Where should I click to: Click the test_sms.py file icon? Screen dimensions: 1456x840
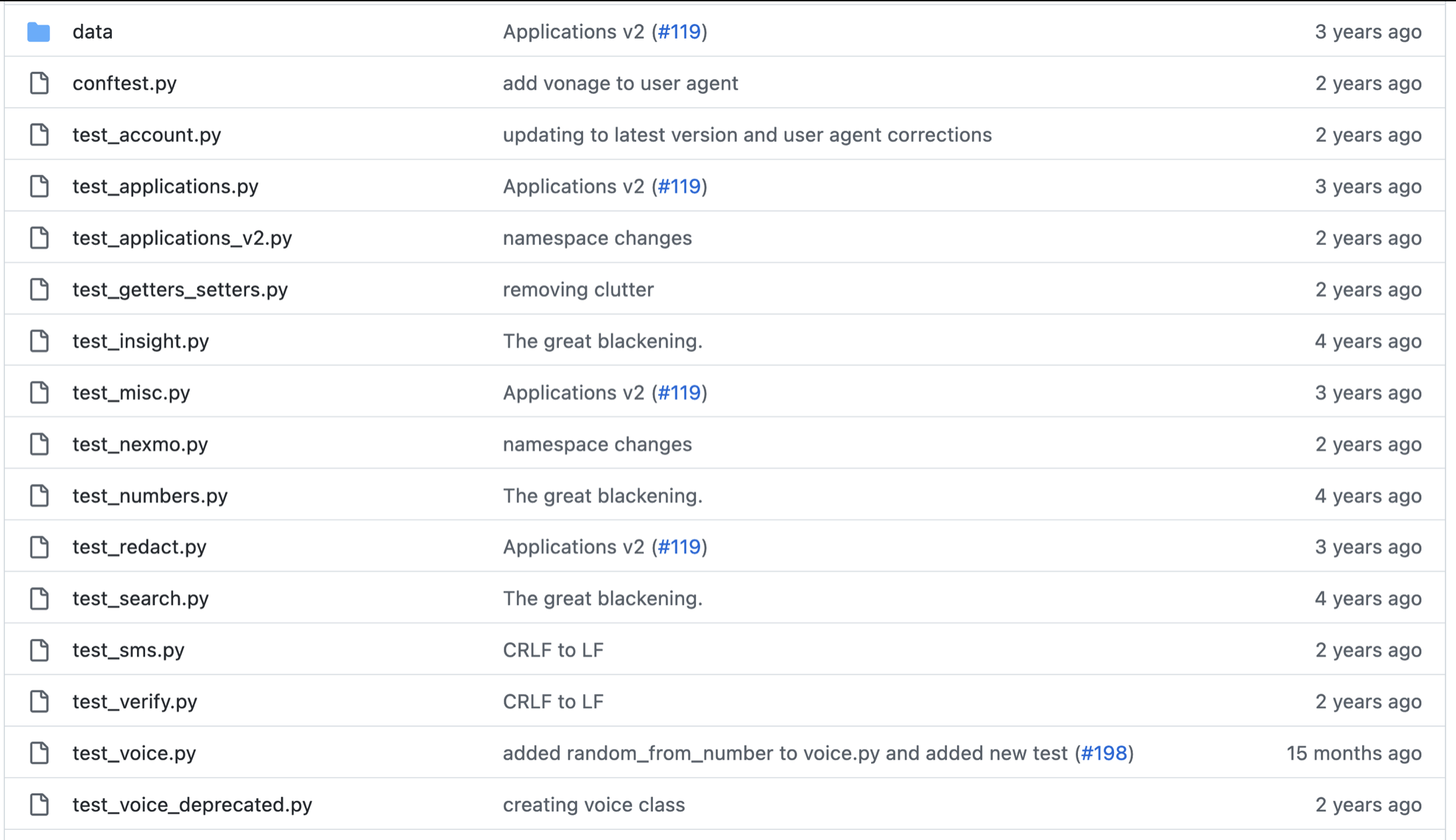click(39, 650)
